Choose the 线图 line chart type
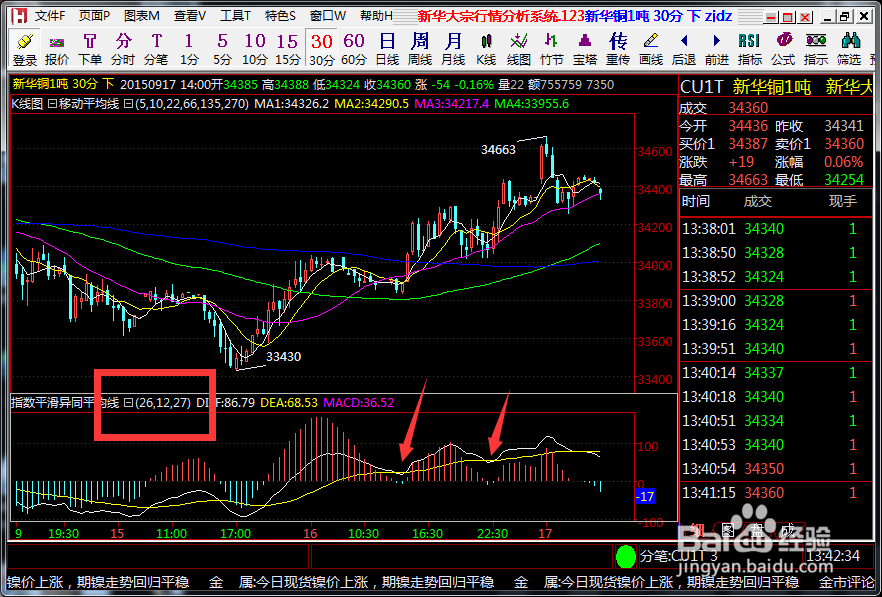The height and width of the screenshot is (597, 882). [519, 49]
